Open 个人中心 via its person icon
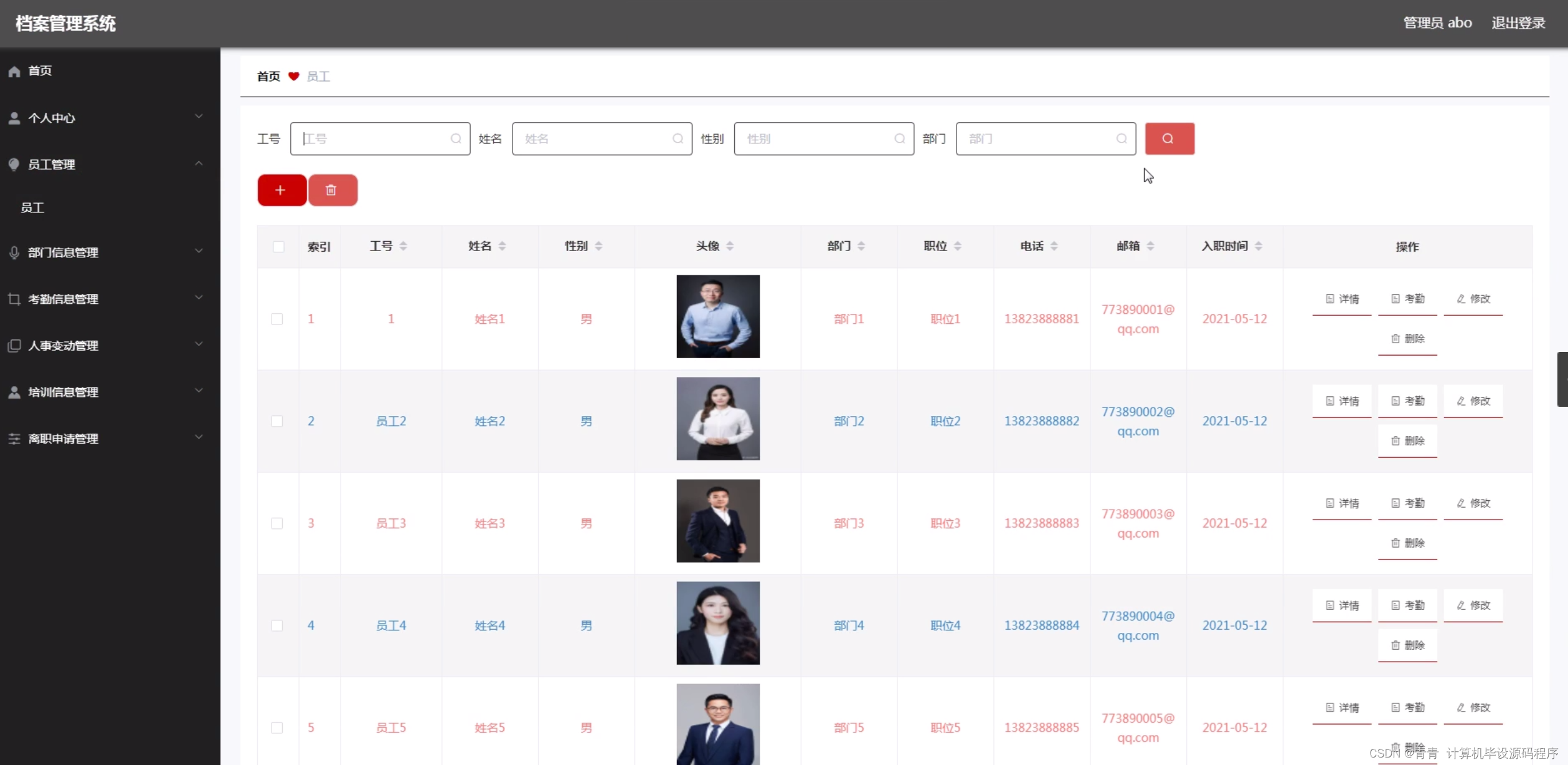The height and width of the screenshot is (765, 1568). pos(14,117)
